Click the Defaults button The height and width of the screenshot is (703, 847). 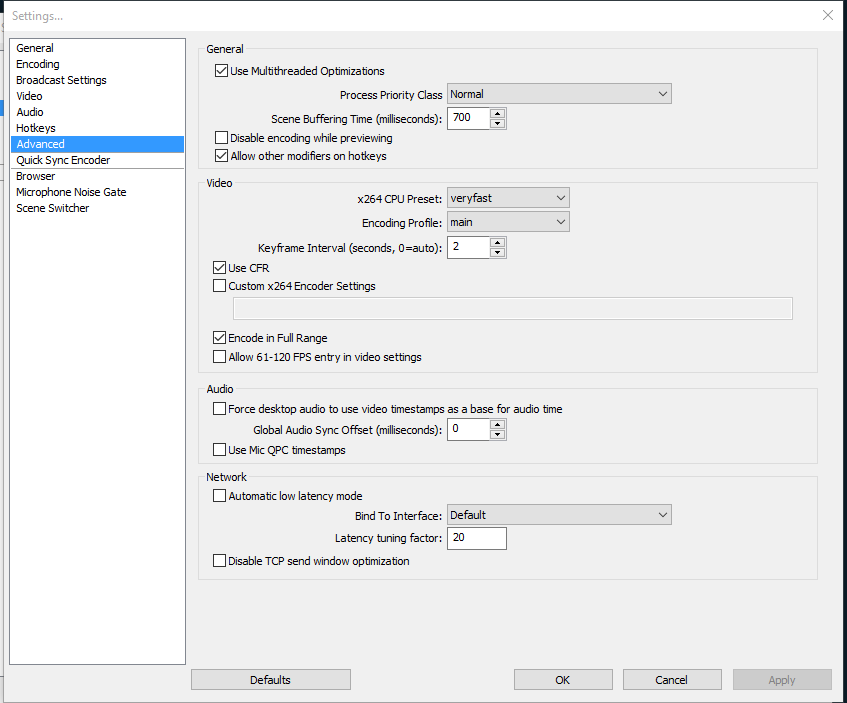(271, 680)
